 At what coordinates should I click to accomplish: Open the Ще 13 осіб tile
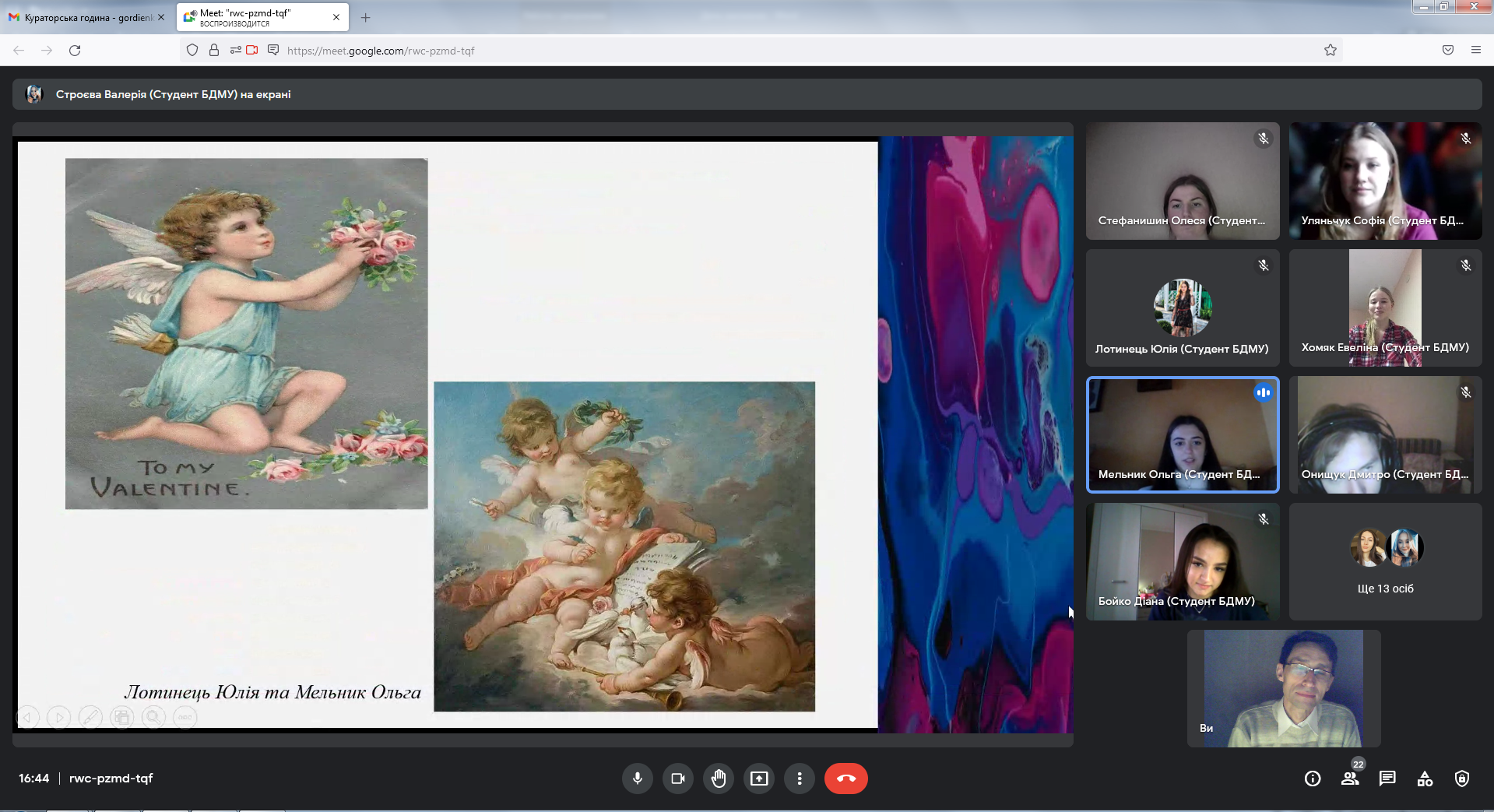point(1385,561)
